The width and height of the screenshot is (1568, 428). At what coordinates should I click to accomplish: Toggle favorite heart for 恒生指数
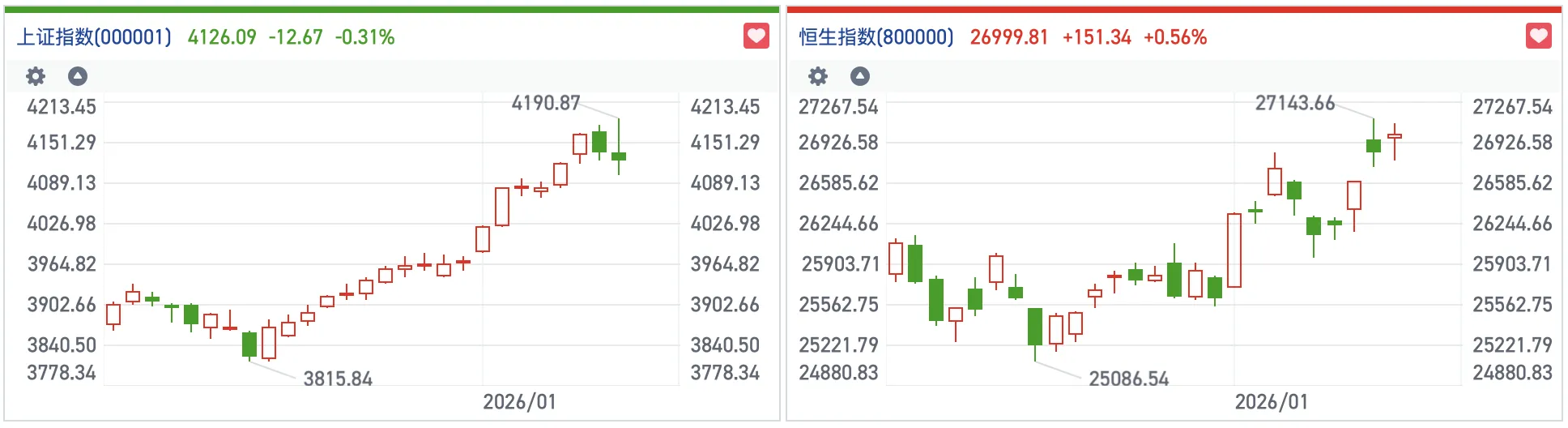(x=1538, y=36)
